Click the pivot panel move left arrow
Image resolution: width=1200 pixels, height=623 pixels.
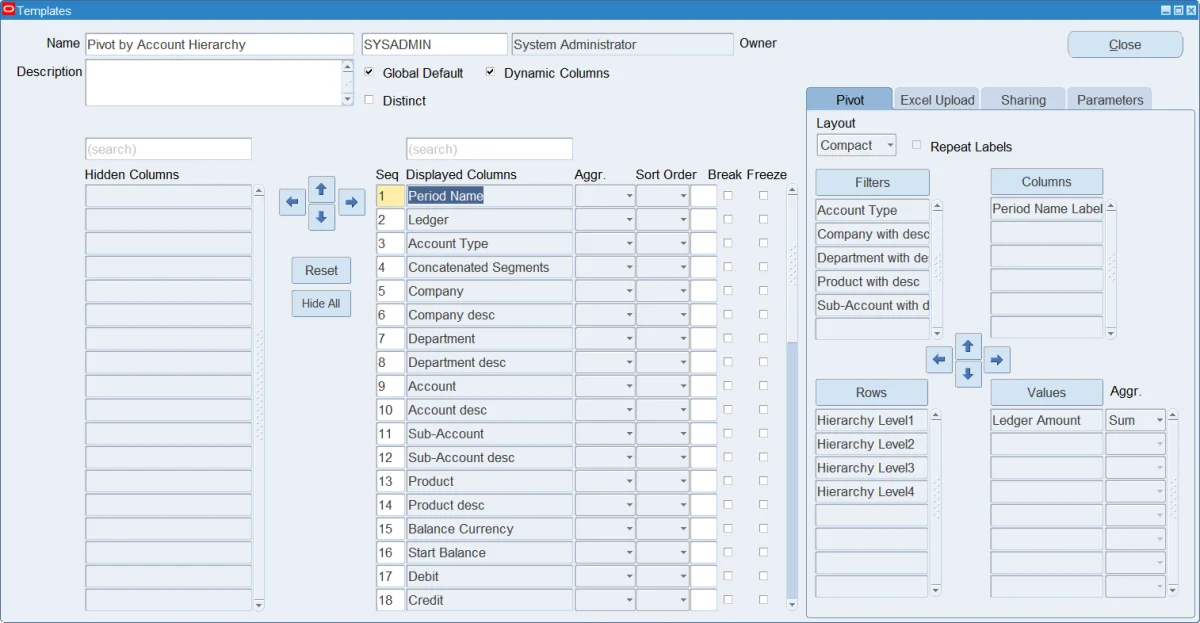[x=939, y=360]
